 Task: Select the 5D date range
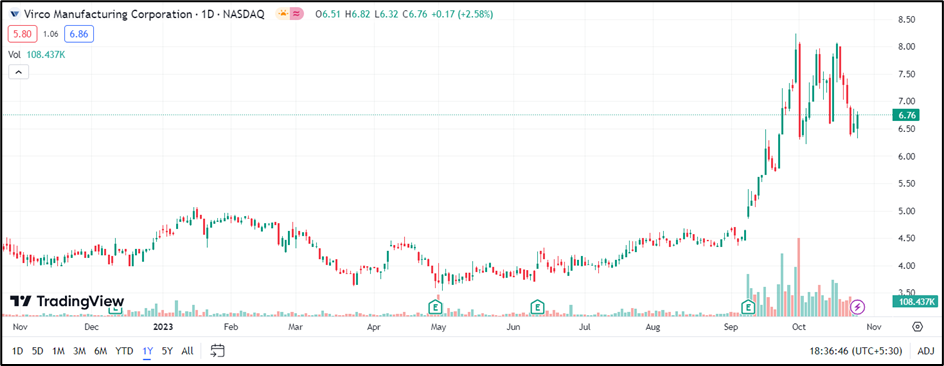tap(38, 350)
